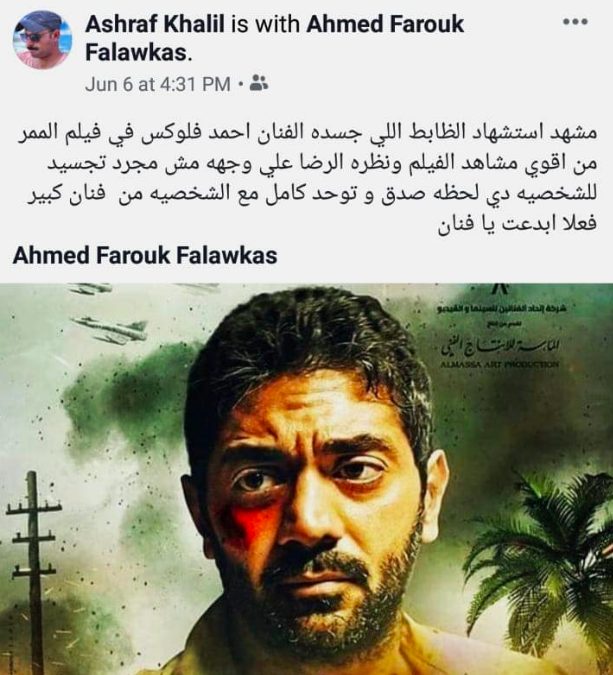Click the Jun 6 at 4:31 PM timestamp
The image size is (613, 675).
coord(158,84)
